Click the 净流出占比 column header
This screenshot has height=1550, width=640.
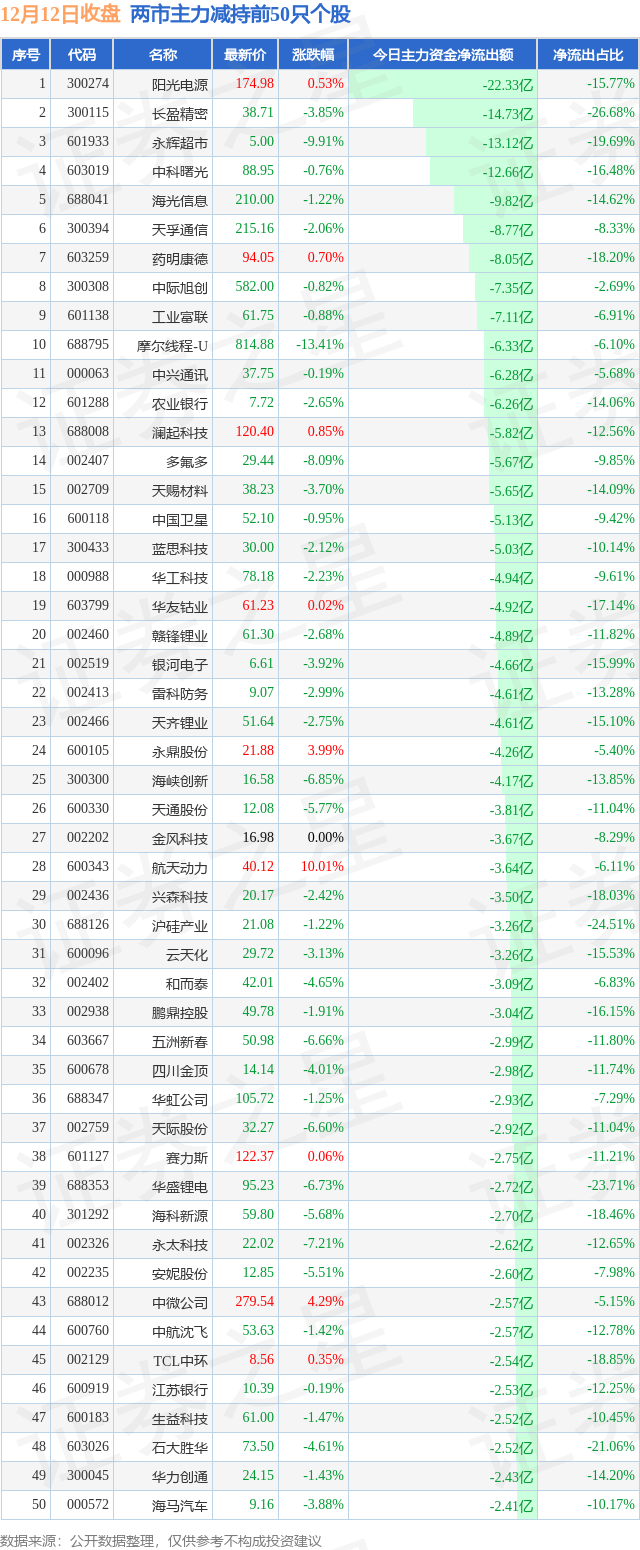[x=588, y=55]
